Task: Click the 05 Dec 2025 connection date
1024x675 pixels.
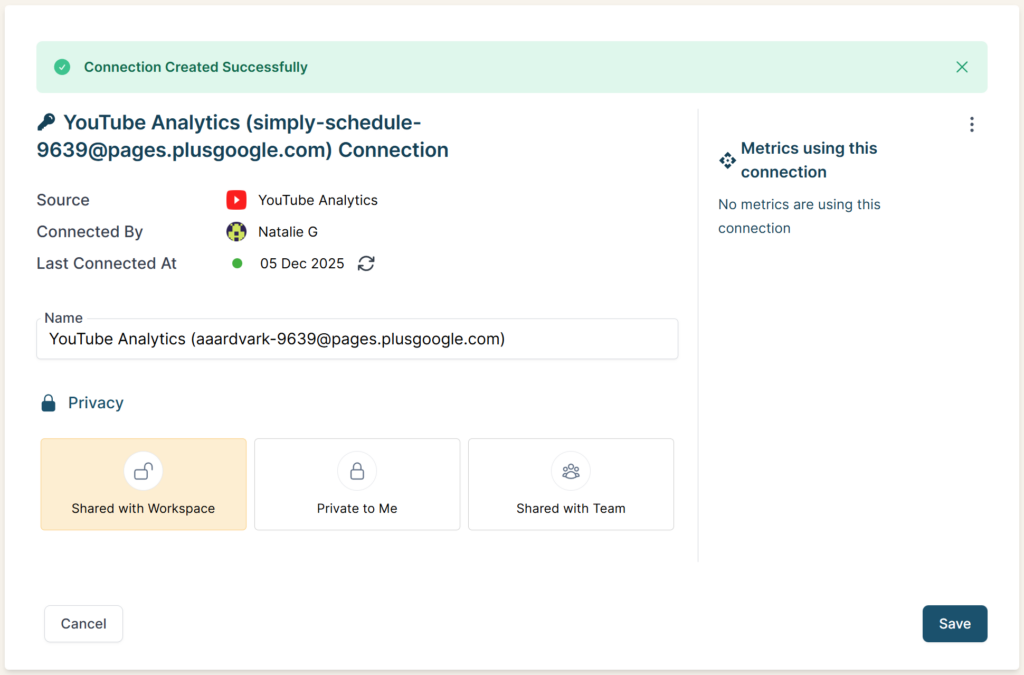Action: [x=302, y=264]
